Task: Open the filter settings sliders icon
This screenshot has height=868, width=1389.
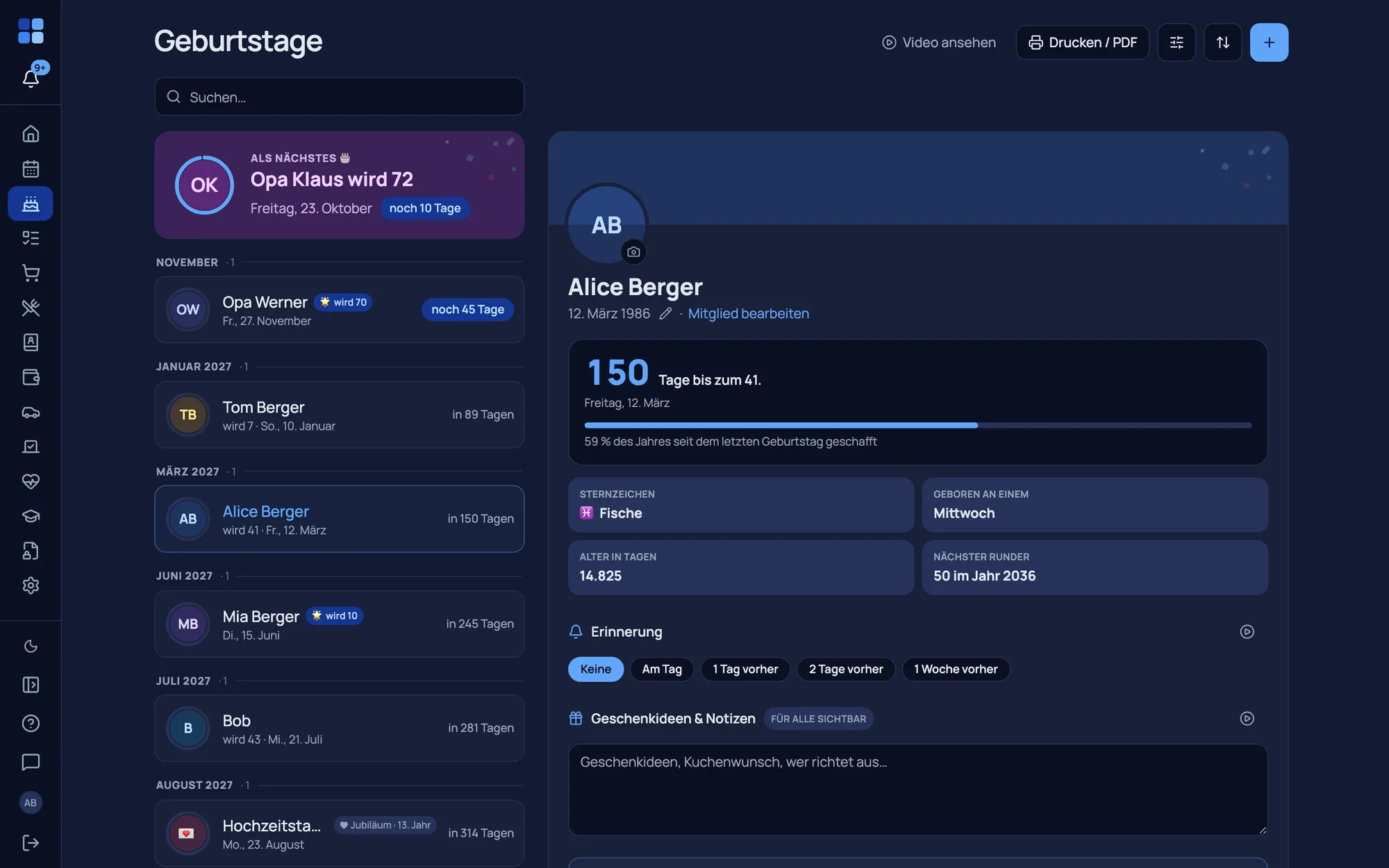Action: (1176, 42)
